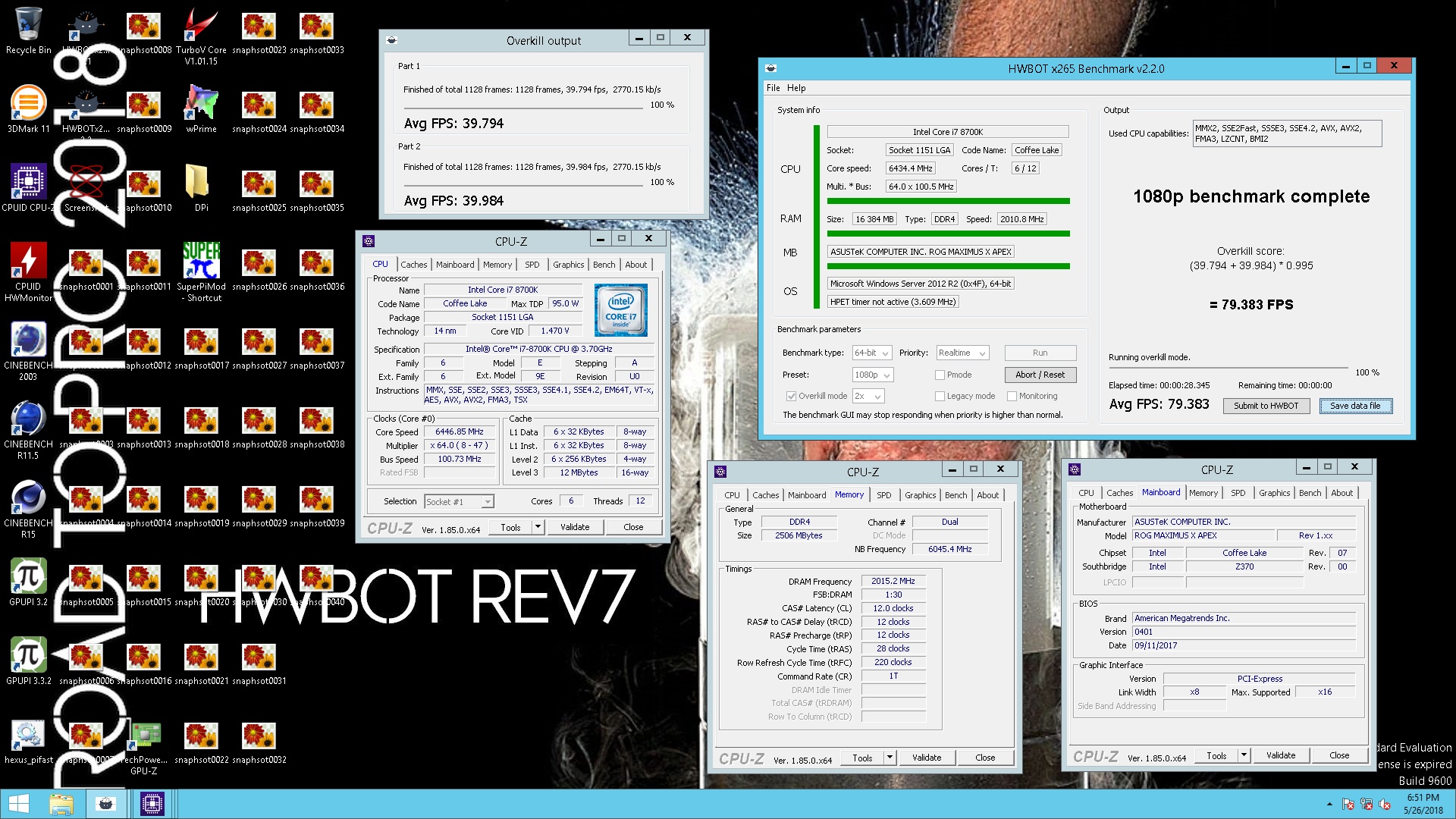Select About tab in CPU-Z Memory window

(x=987, y=495)
